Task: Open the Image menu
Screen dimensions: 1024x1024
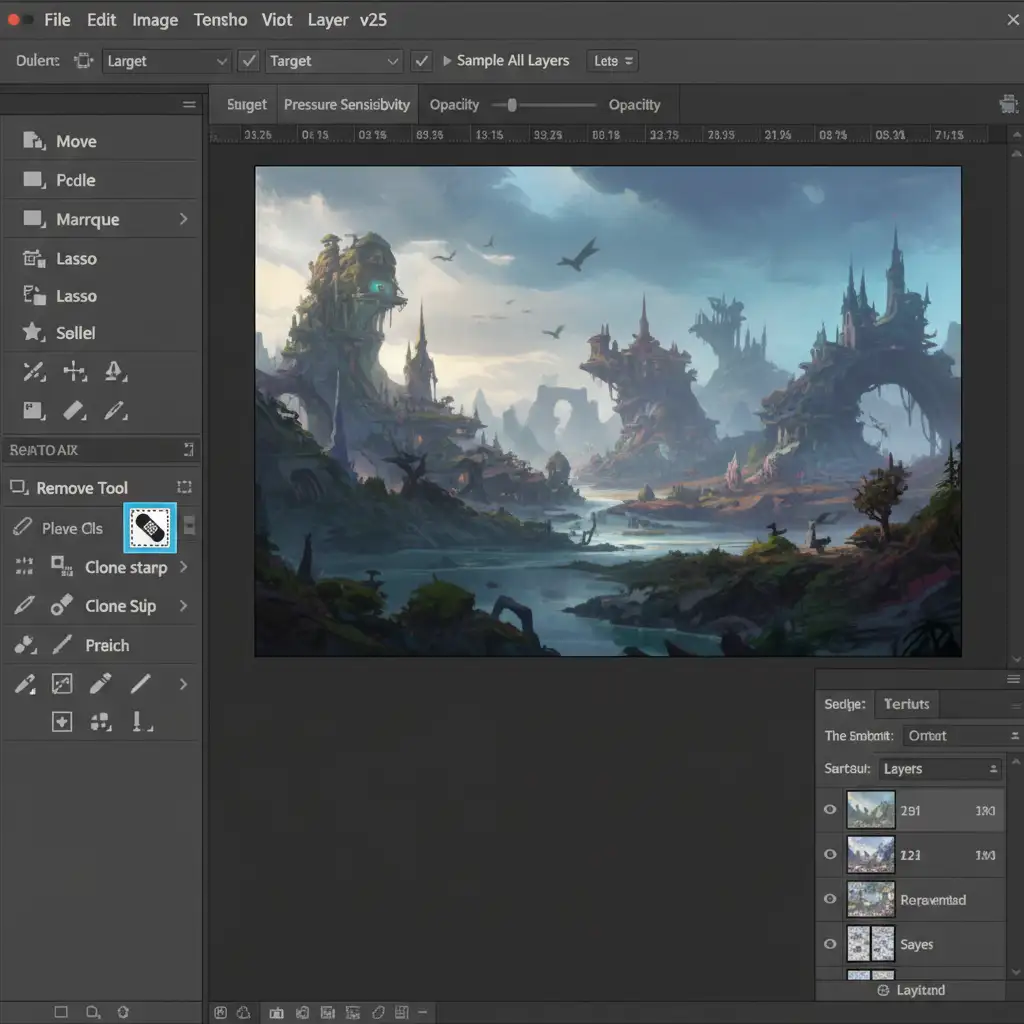Action: point(155,20)
